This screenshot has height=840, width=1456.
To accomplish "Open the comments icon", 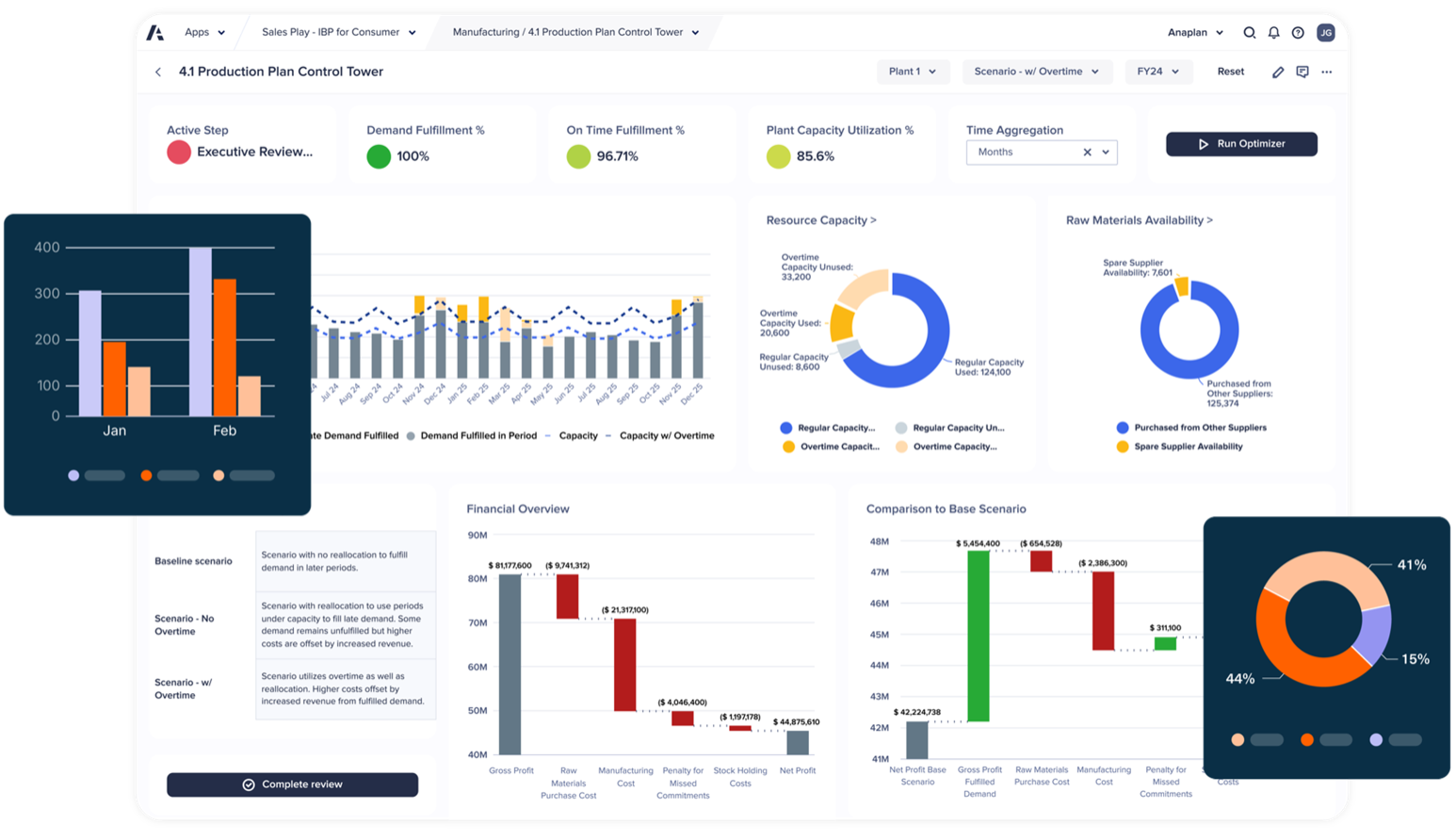I will click(1302, 72).
